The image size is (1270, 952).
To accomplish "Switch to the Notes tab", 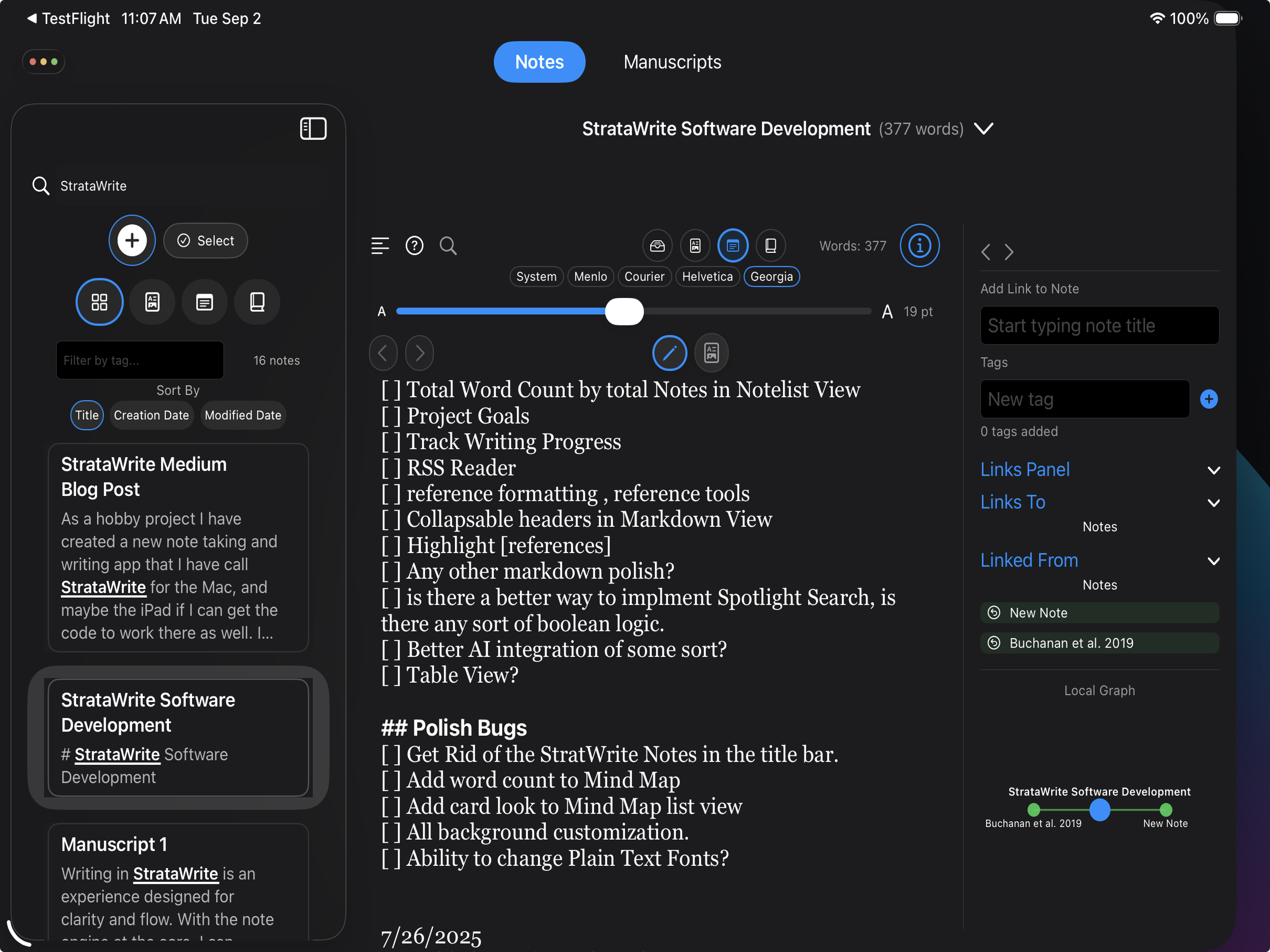I will 539,62.
